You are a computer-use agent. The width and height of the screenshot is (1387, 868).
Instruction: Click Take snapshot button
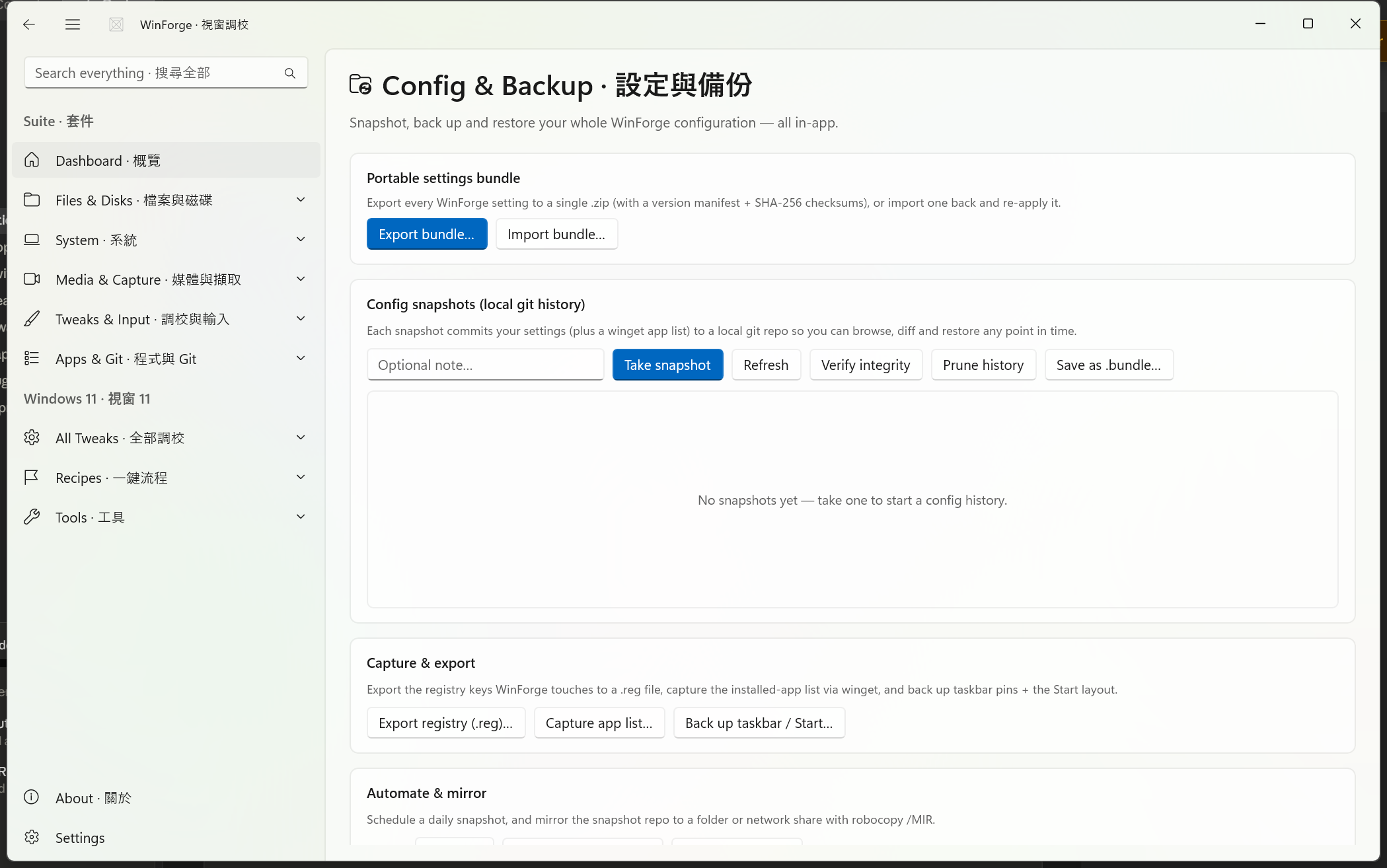[667, 365]
